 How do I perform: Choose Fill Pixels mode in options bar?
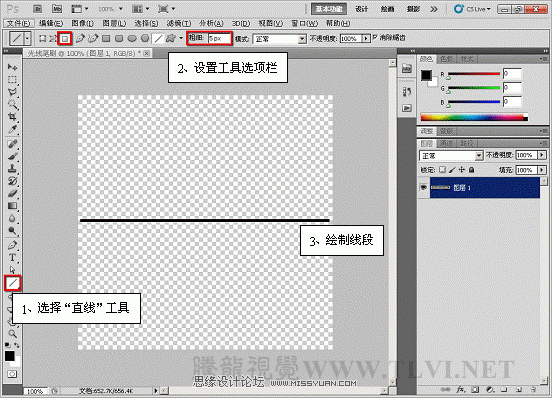tap(65, 38)
